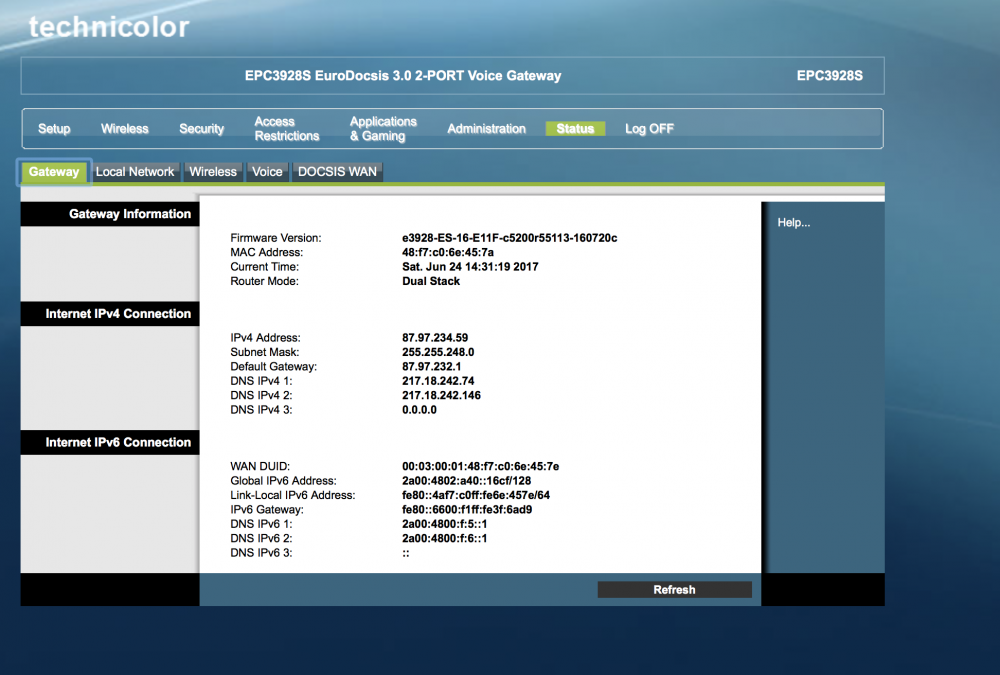Click the IPv6 Gateway: label

(x=267, y=509)
